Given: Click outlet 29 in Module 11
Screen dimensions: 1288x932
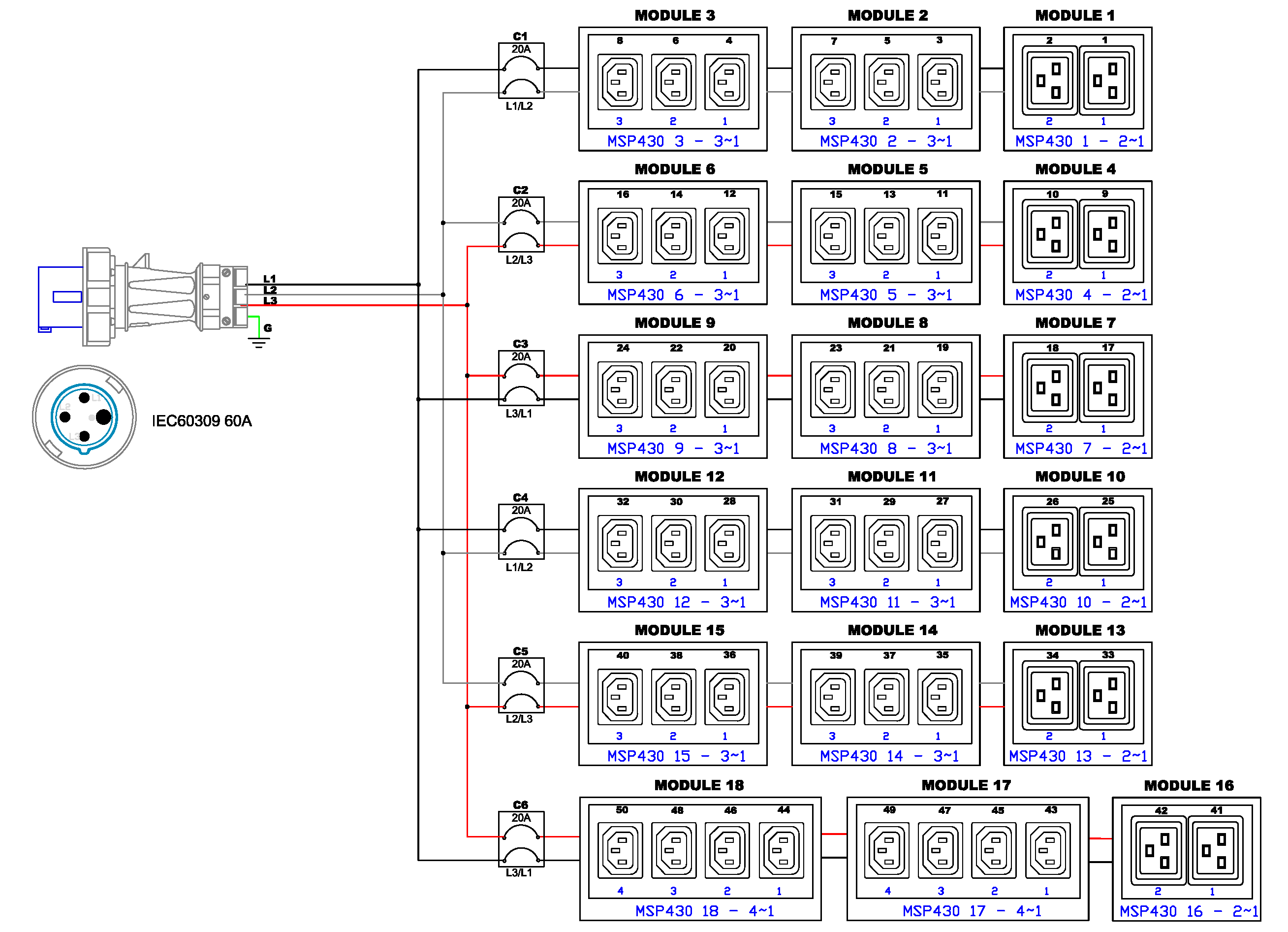Looking at the screenshot, I should (x=886, y=544).
